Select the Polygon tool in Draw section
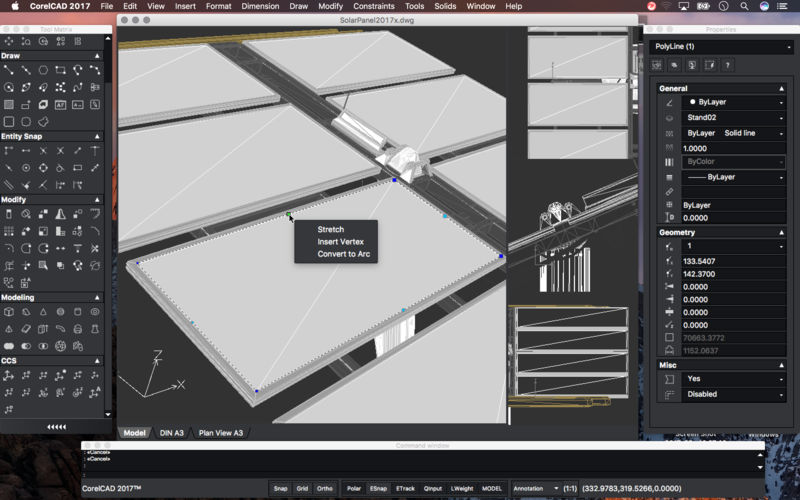The height and width of the screenshot is (500, 800). [43, 70]
